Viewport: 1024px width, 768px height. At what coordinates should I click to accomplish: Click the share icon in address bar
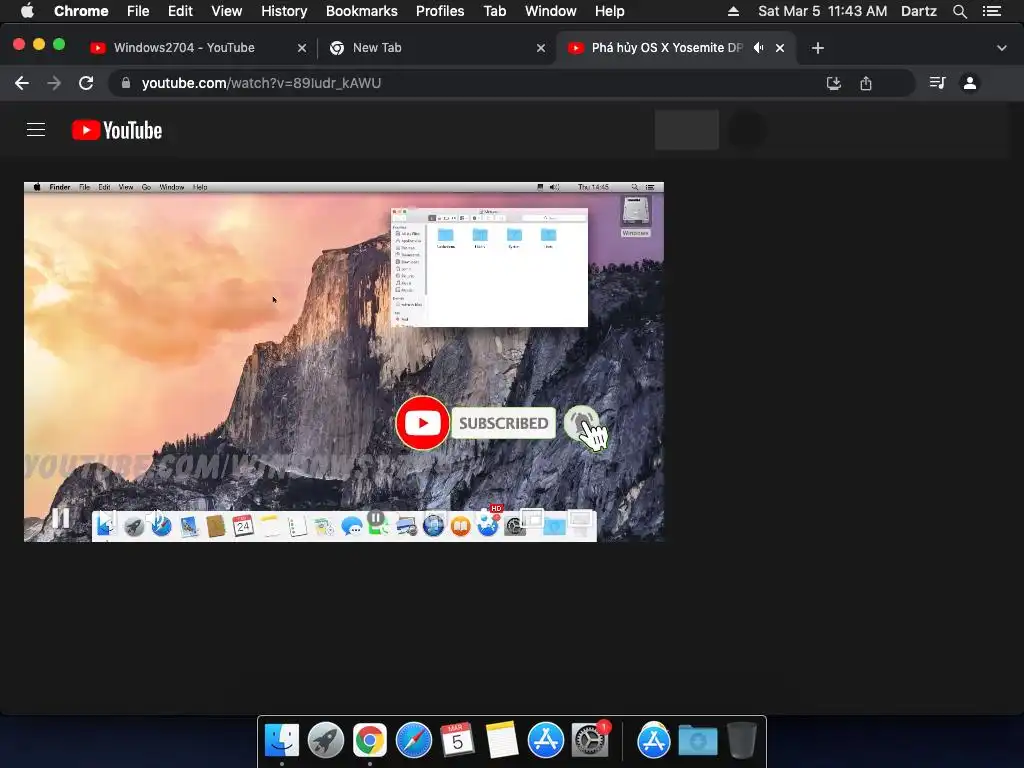[866, 83]
